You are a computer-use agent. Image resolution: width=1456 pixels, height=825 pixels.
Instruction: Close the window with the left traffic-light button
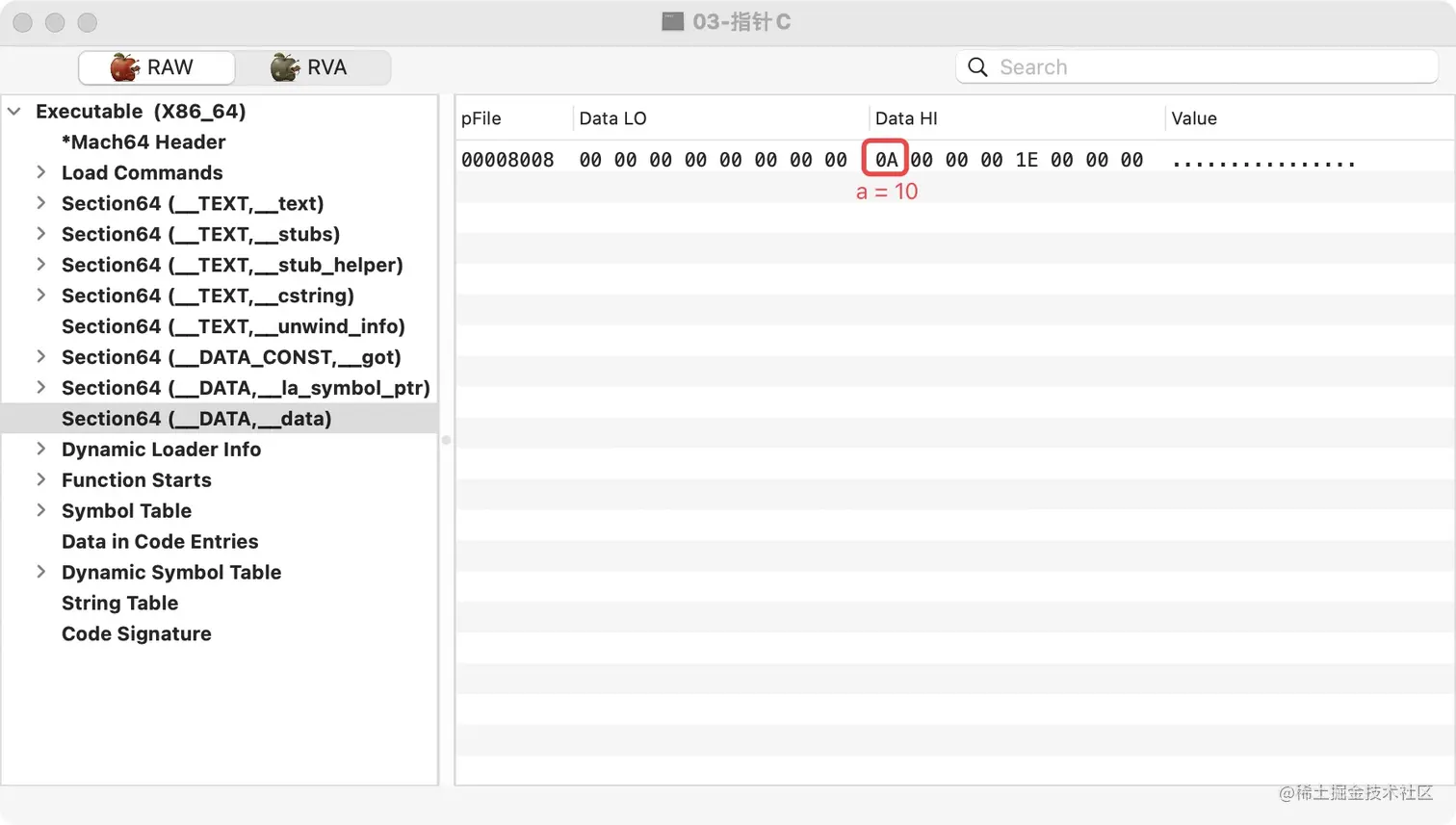[x=23, y=22]
